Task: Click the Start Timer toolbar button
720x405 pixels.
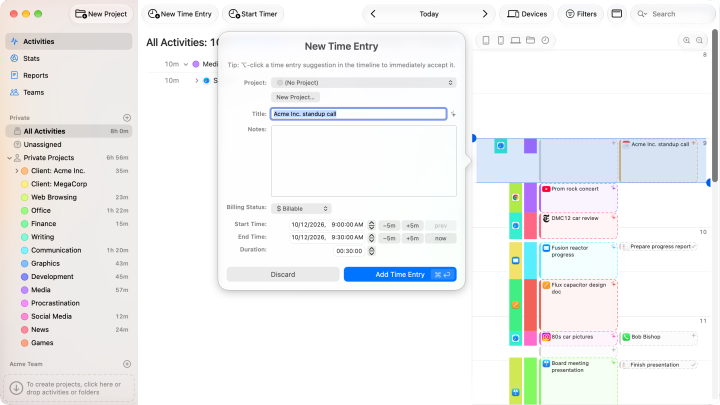Action: (253, 14)
